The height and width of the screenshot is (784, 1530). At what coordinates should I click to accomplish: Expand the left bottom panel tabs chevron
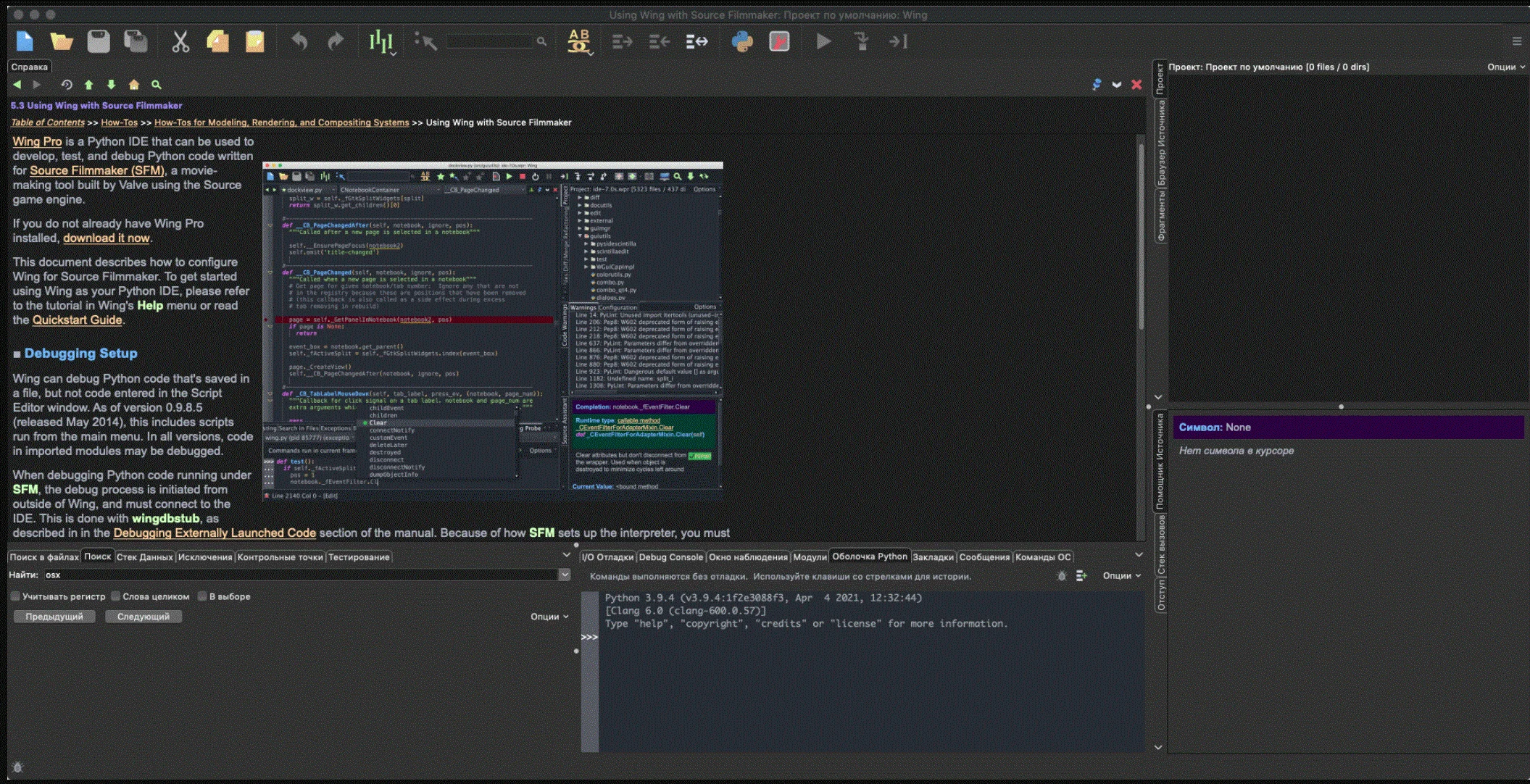[567, 555]
